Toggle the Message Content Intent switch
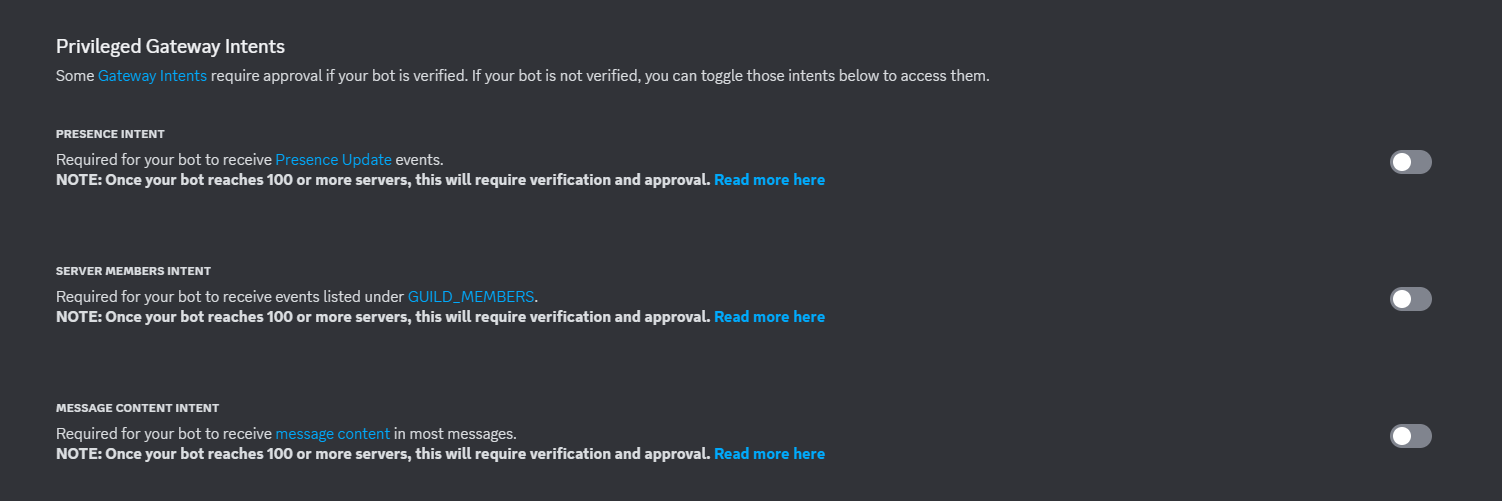This screenshot has height=501, width=1502. 1410,436
